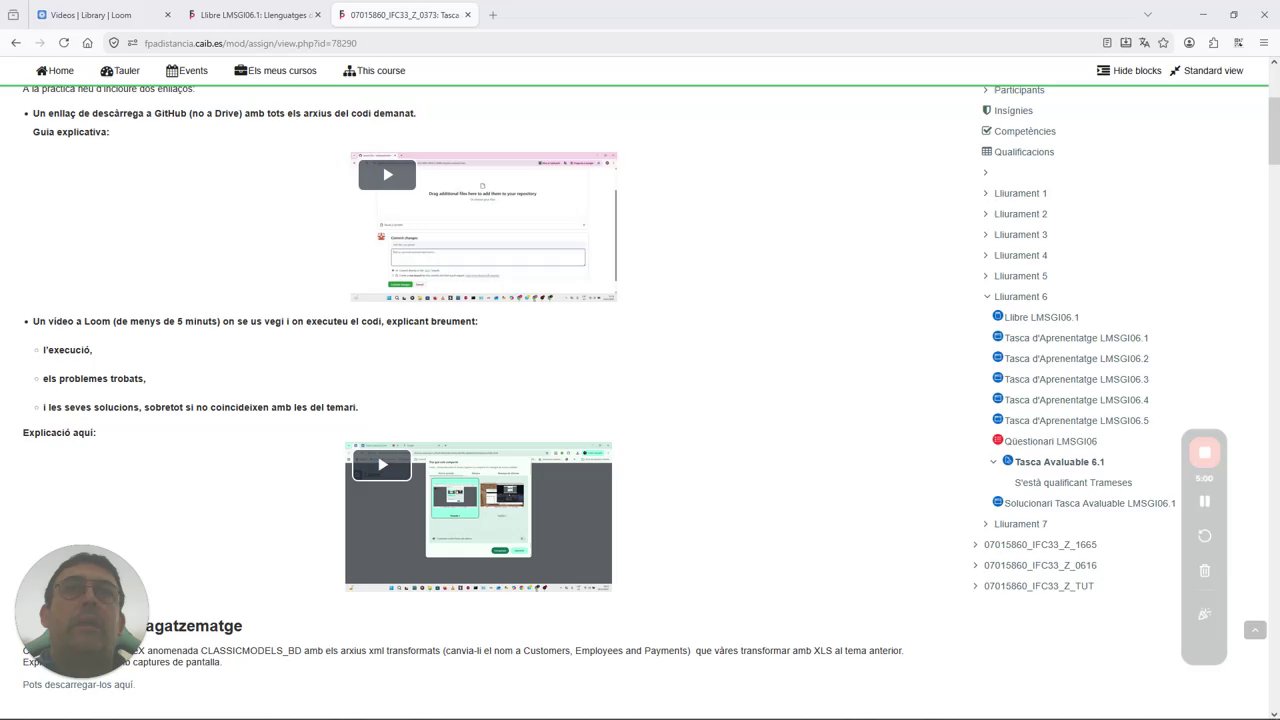Click the address bar URL field
Image resolution: width=1280 pixels, height=720 pixels.
(x=600, y=43)
